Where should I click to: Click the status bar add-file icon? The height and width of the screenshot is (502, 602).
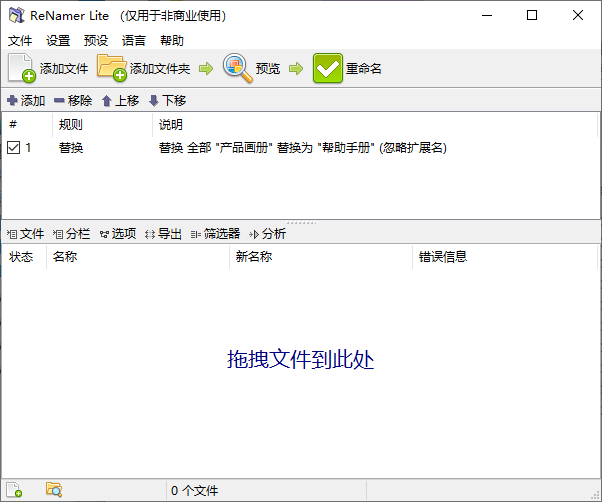14,490
